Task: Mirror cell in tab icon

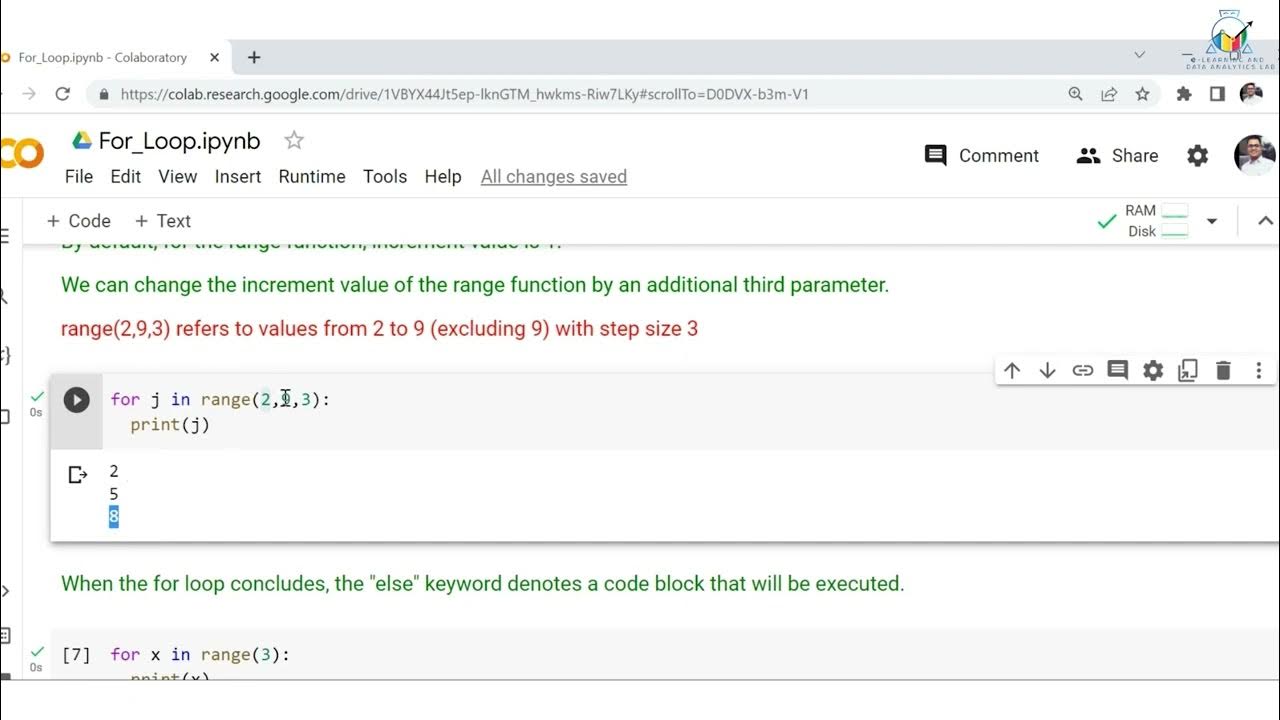Action: coord(1188,371)
